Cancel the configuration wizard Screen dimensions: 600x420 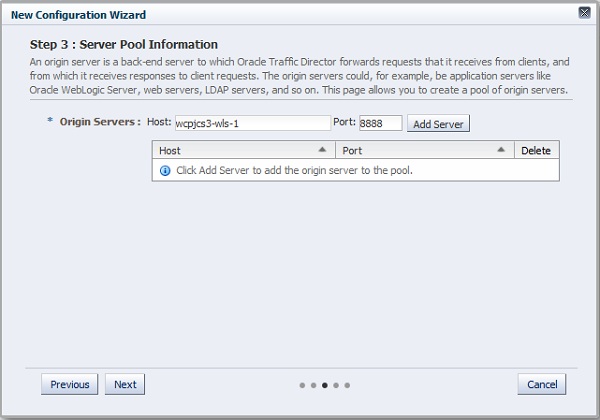542,384
